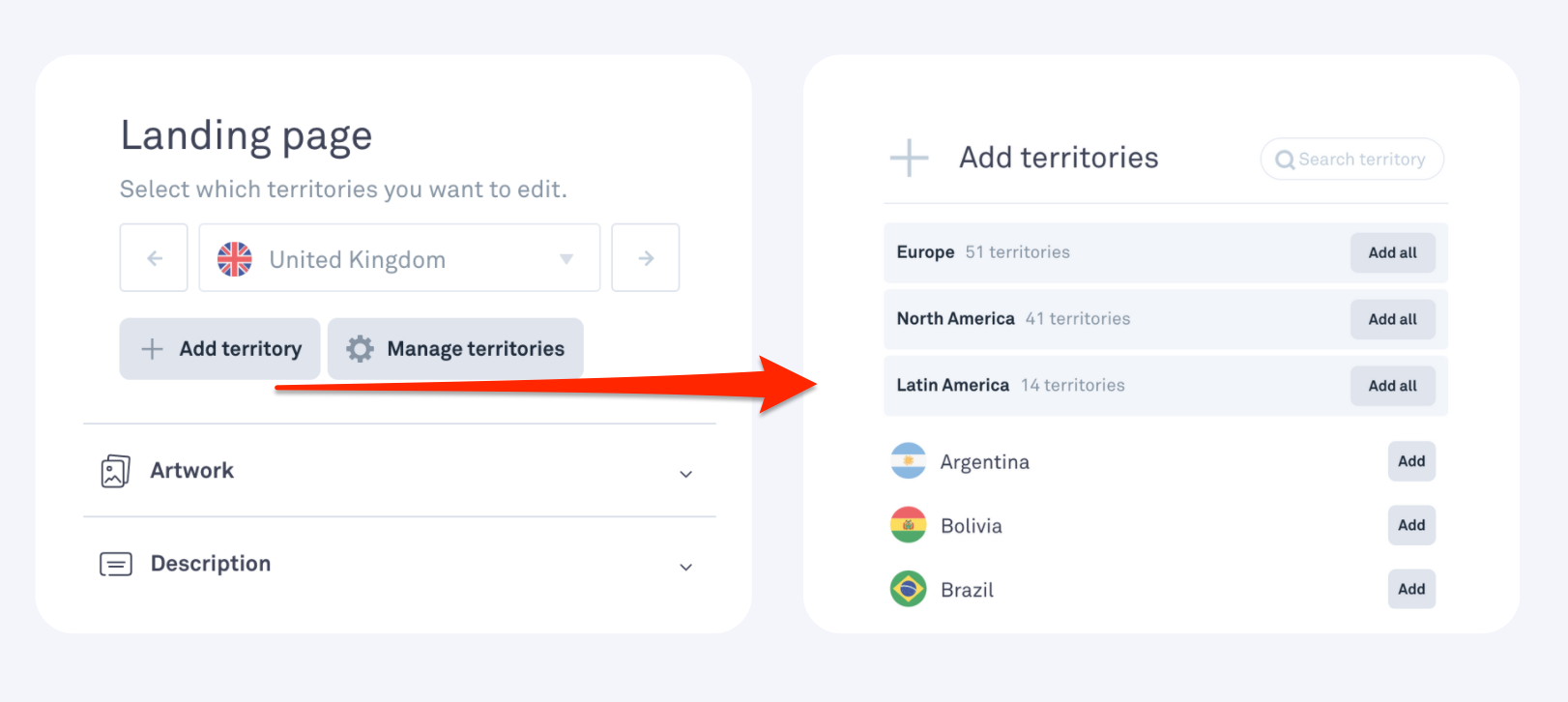Click the Add territory button
Viewport: 1568px width, 702px height.
tap(219, 349)
